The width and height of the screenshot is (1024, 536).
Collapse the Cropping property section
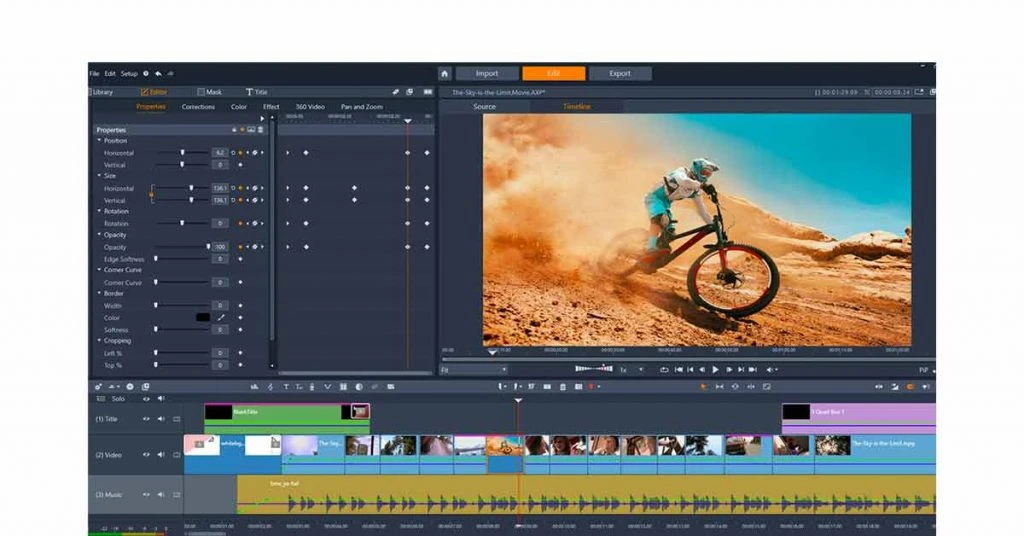99,341
